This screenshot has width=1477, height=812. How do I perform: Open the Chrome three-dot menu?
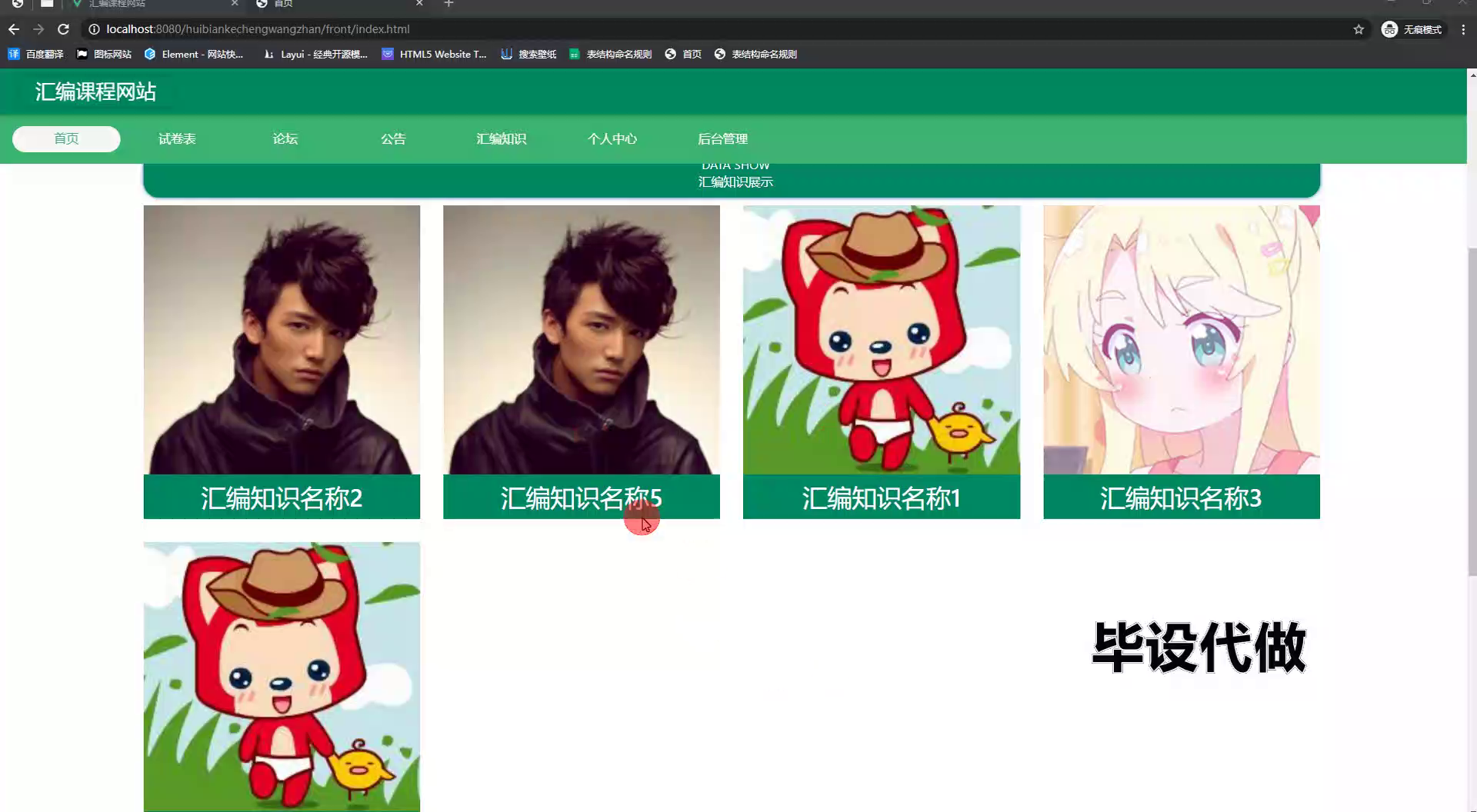click(x=1463, y=29)
